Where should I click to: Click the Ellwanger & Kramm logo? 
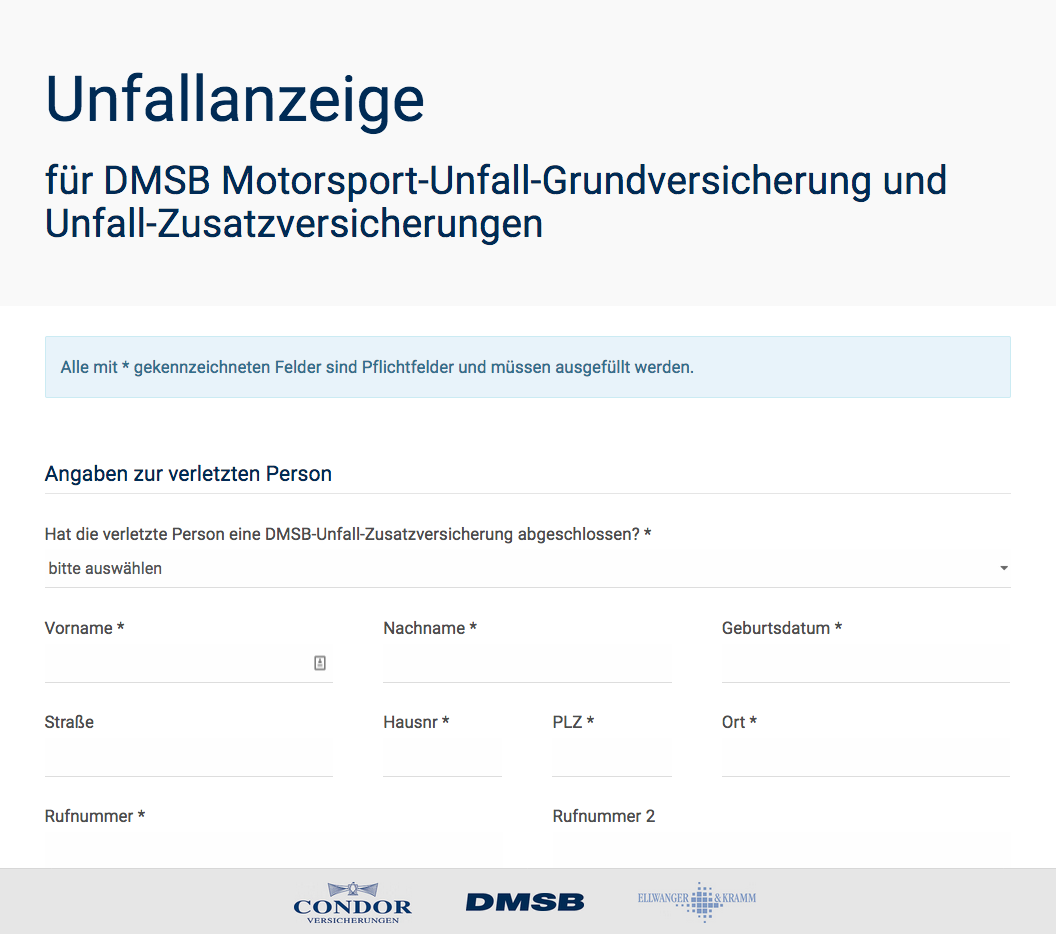click(x=697, y=901)
